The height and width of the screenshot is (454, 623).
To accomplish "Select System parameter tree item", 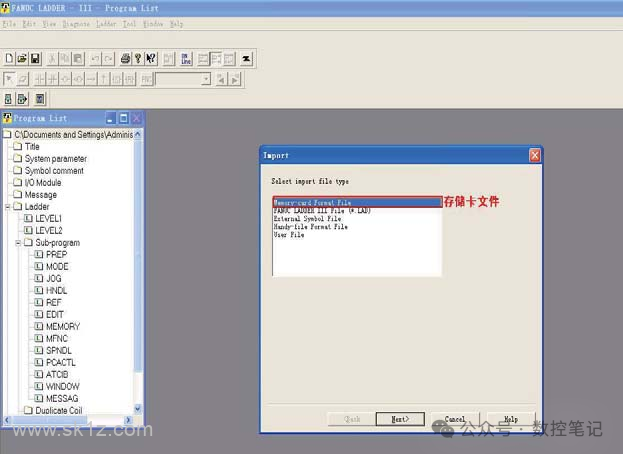I will click(56, 158).
